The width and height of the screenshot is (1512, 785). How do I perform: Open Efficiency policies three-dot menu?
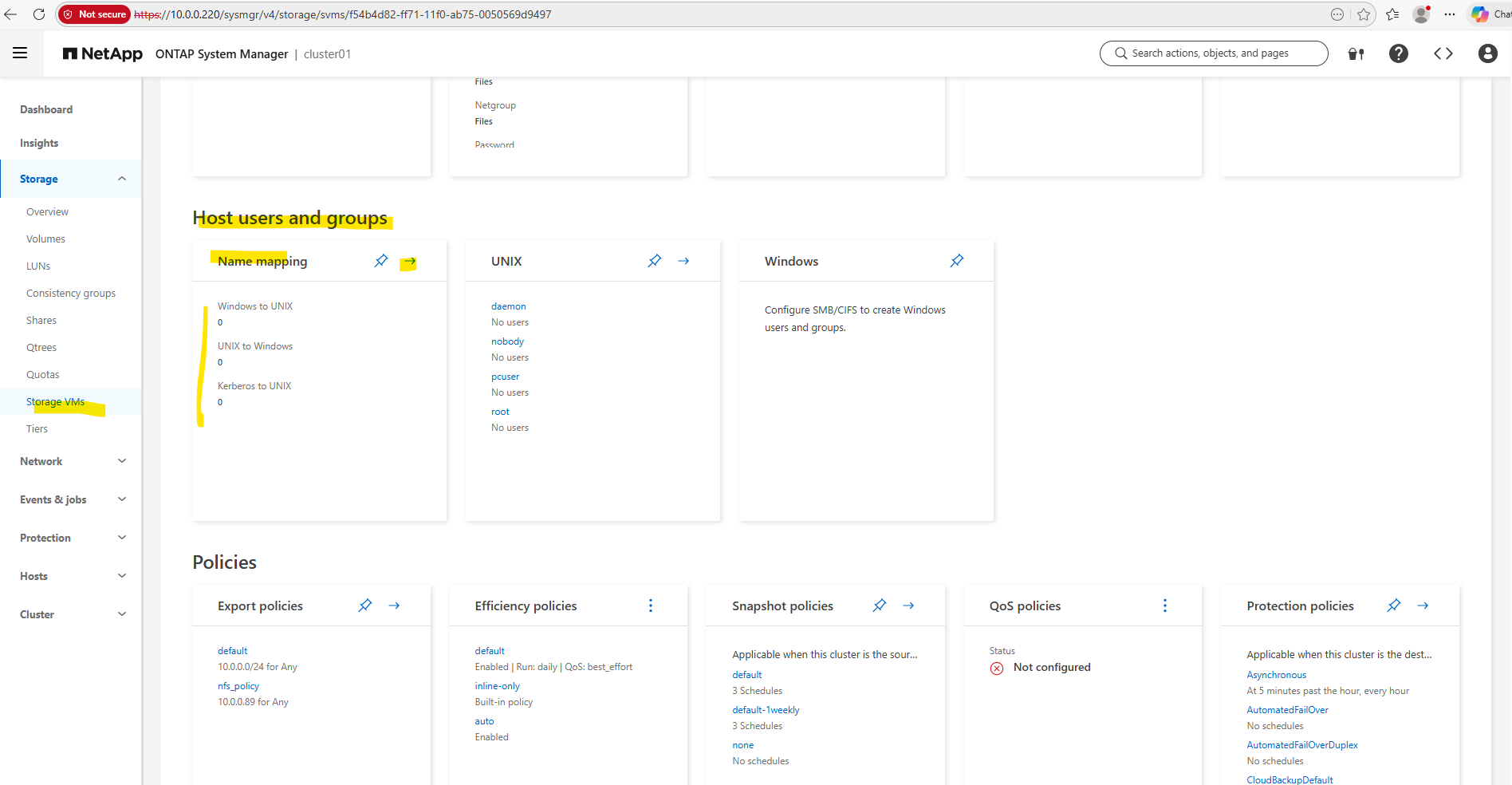click(651, 606)
